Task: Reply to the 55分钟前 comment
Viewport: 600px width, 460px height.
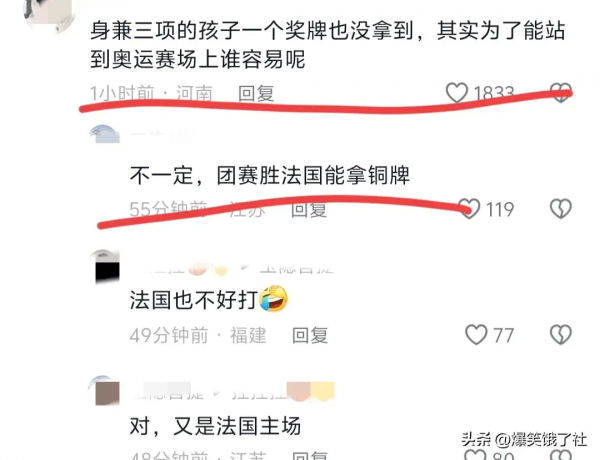Action: 309,209
